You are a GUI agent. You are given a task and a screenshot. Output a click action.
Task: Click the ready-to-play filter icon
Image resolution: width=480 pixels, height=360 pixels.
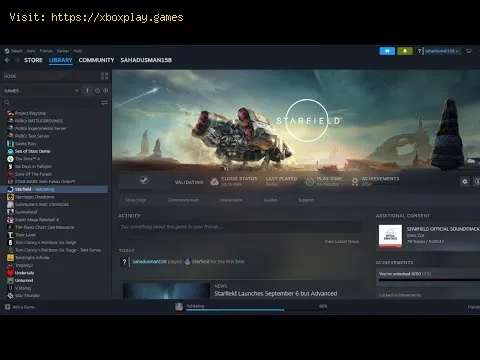pyautogui.click(x=106, y=91)
